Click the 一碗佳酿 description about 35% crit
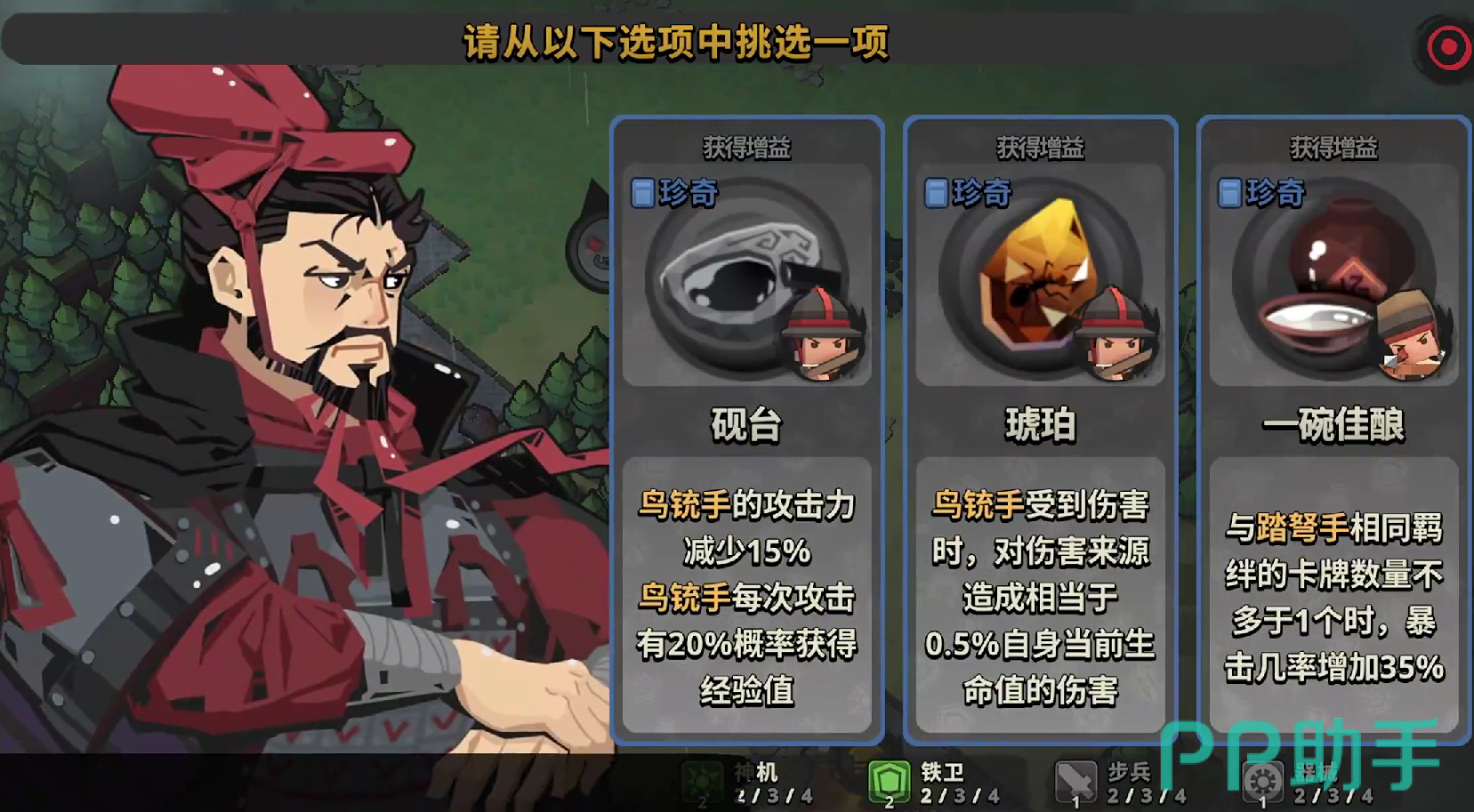 [x=1333, y=597]
